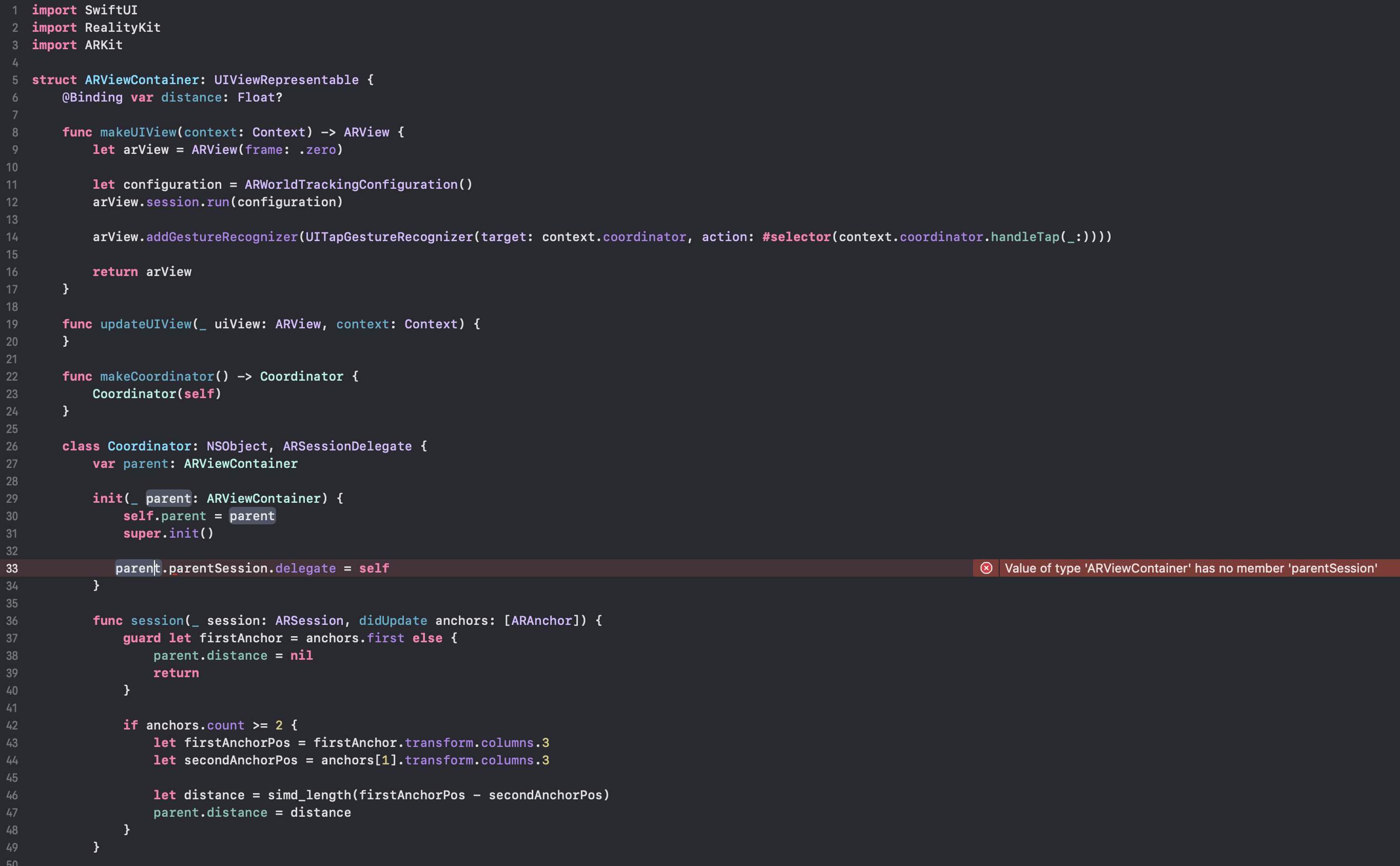Click line number 14 in the gutter
1400x866 pixels.
tap(12, 237)
